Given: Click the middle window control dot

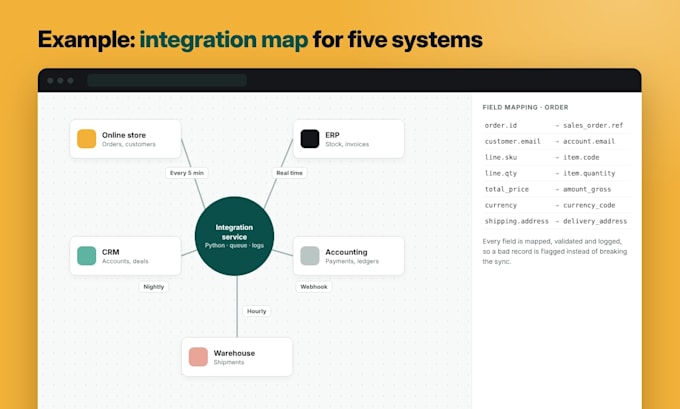Looking at the screenshot, I should (x=60, y=81).
